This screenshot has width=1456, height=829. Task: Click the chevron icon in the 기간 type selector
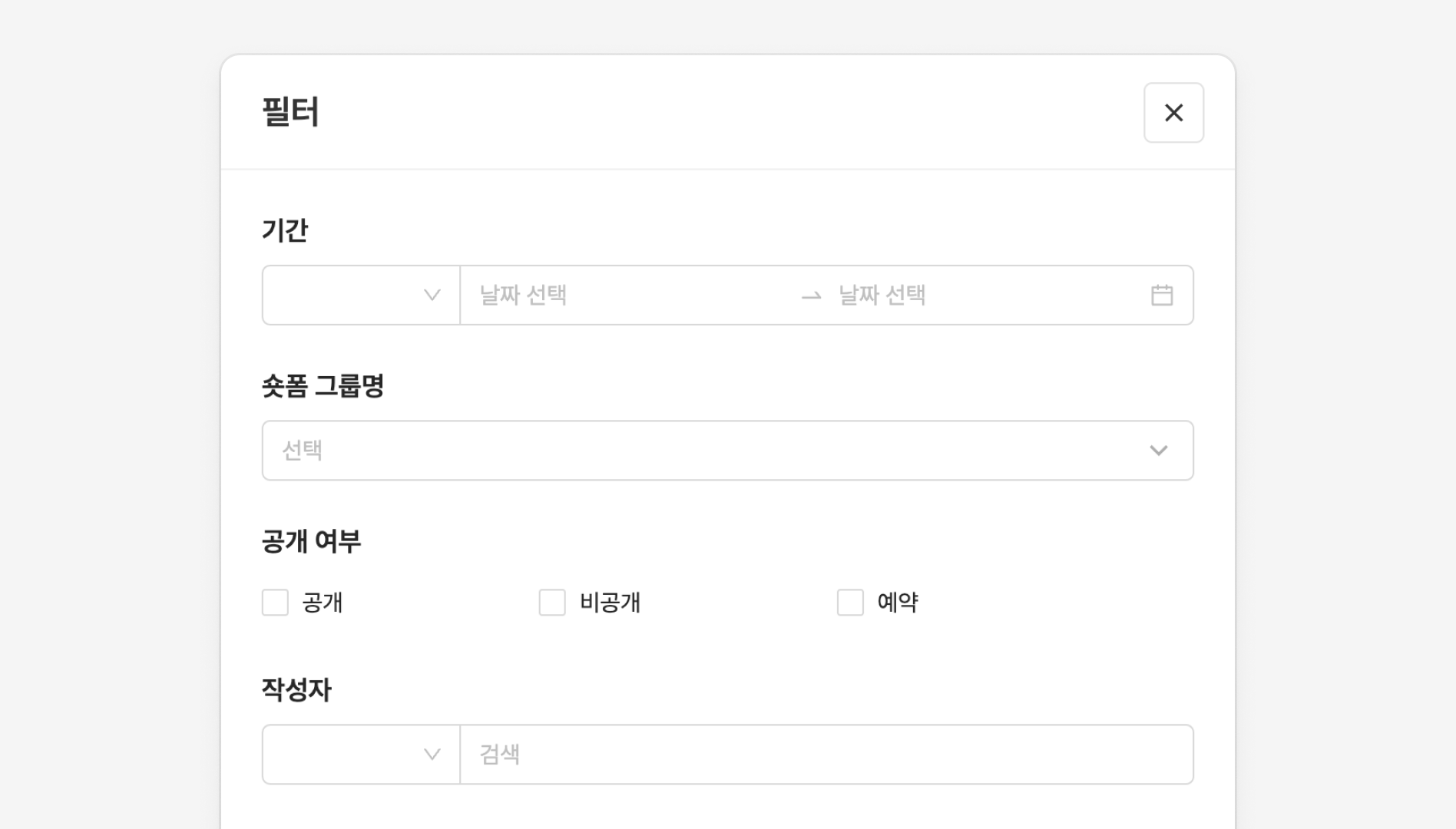(432, 296)
